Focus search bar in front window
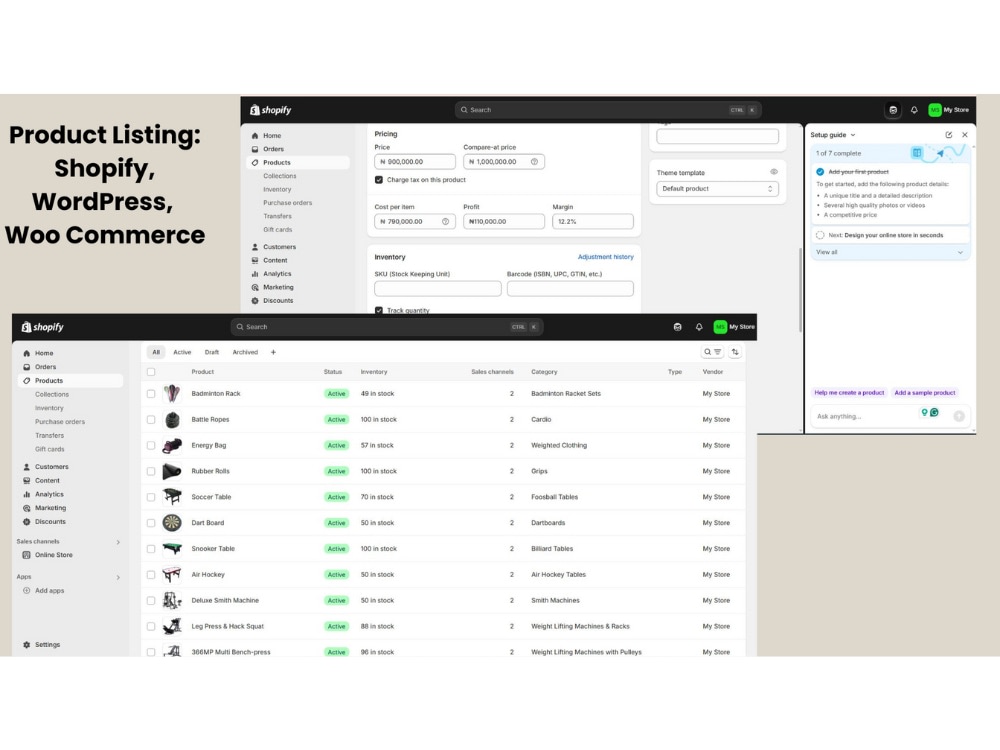 386,327
